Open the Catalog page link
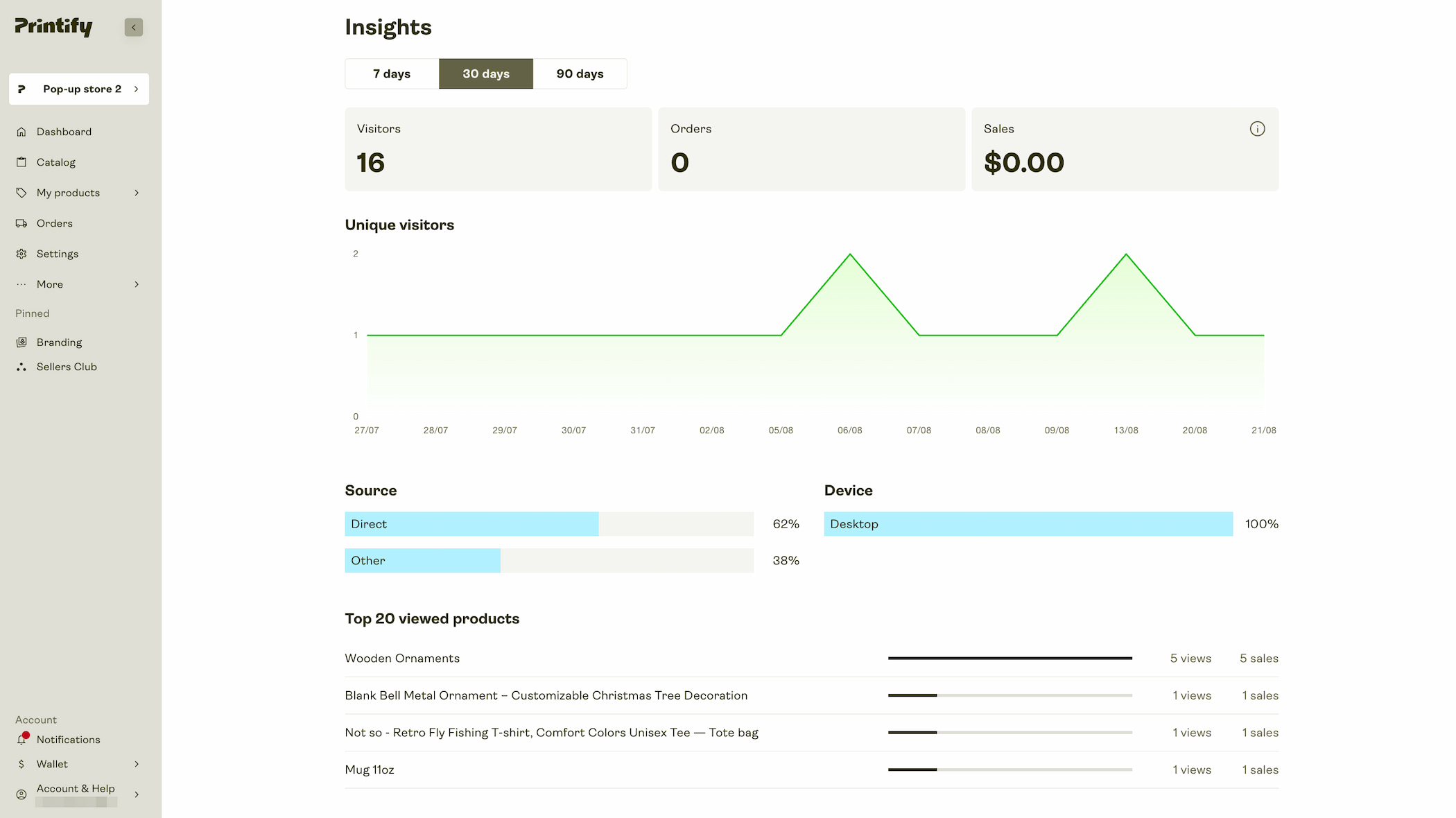This screenshot has height=818, width=1456. coord(56,162)
